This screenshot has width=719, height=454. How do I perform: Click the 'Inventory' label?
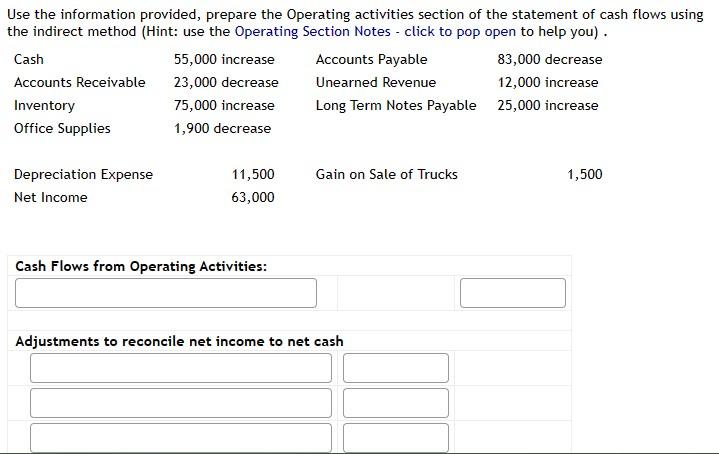click(x=44, y=105)
